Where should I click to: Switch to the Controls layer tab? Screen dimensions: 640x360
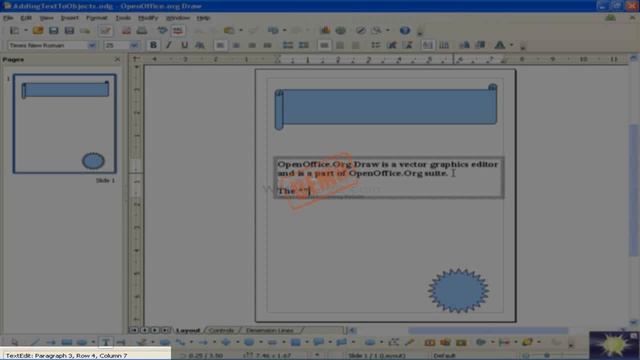(222, 330)
